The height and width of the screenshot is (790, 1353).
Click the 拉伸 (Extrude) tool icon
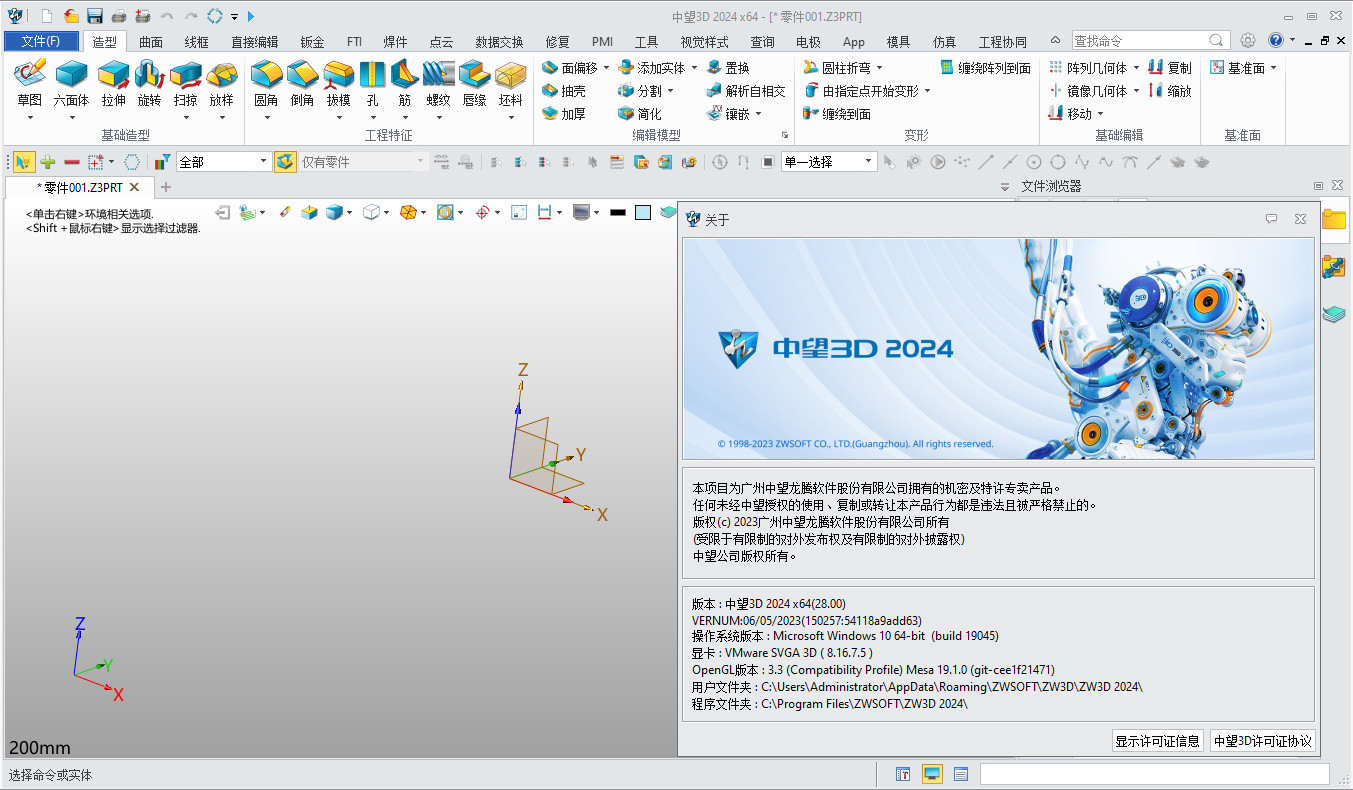113,76
